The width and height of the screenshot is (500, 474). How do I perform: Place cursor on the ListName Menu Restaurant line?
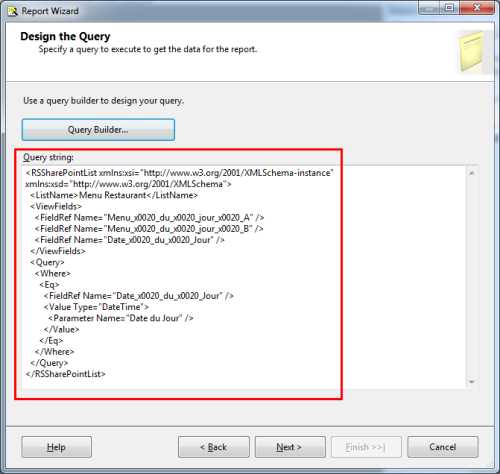[114, 195]
